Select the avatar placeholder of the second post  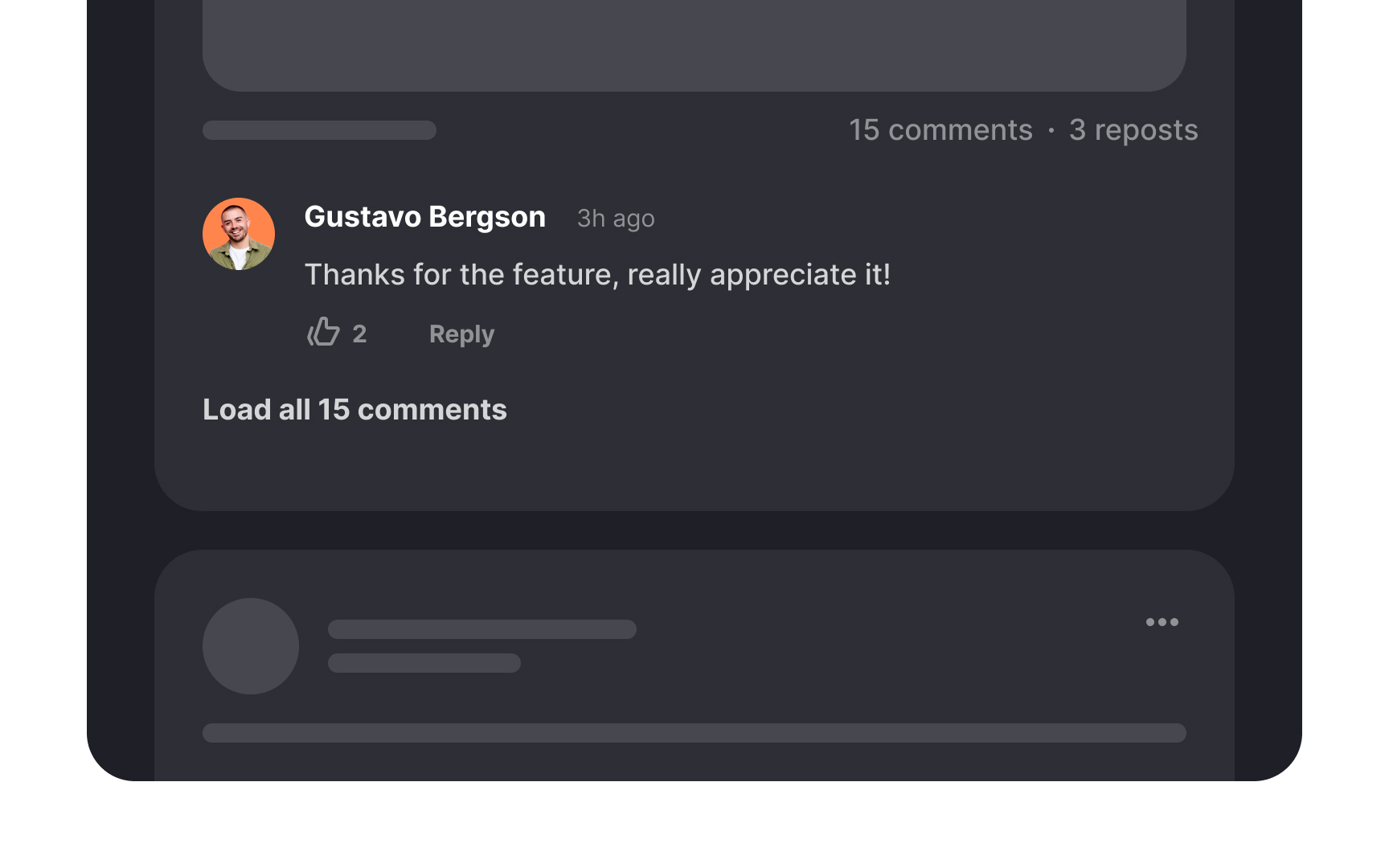(250, 645)
